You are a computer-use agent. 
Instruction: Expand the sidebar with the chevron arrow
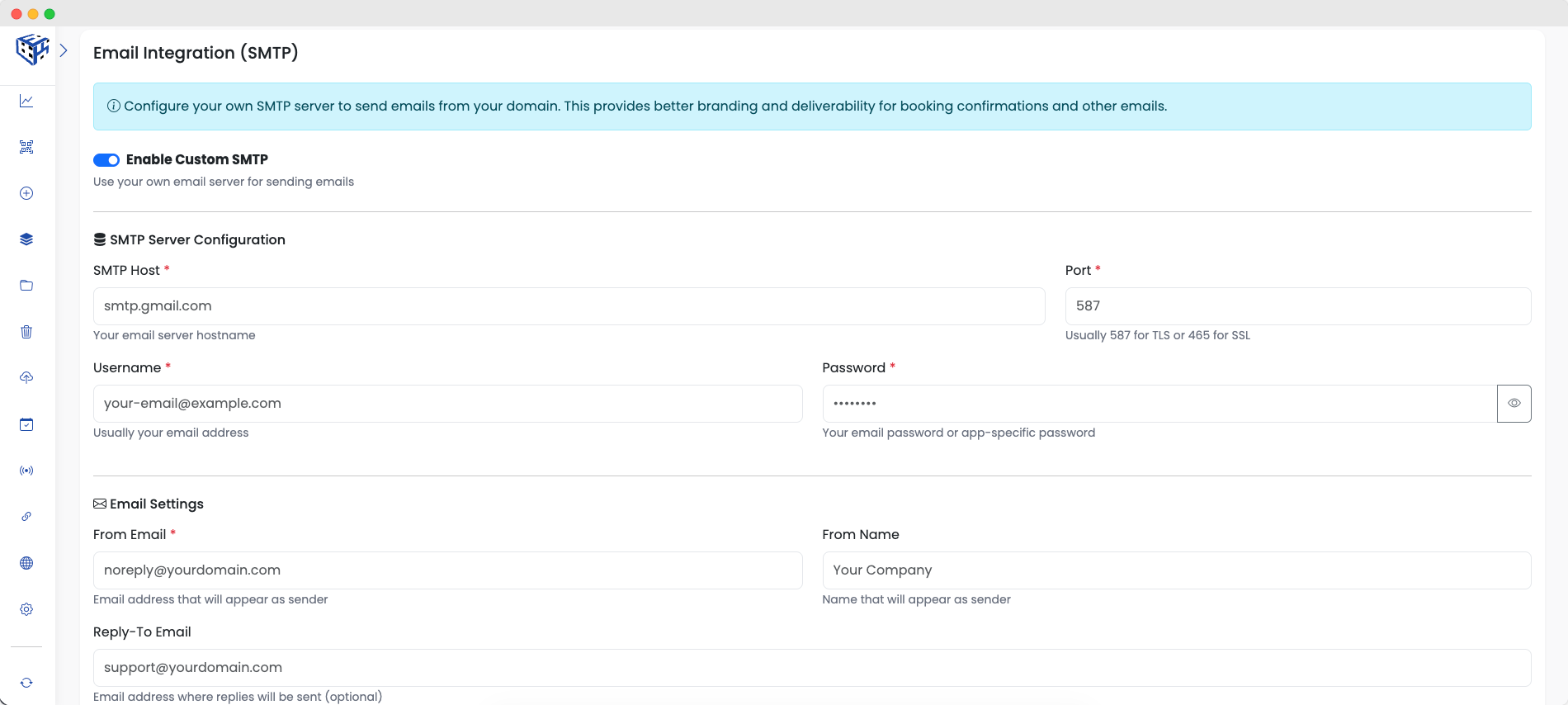[64, 50]
